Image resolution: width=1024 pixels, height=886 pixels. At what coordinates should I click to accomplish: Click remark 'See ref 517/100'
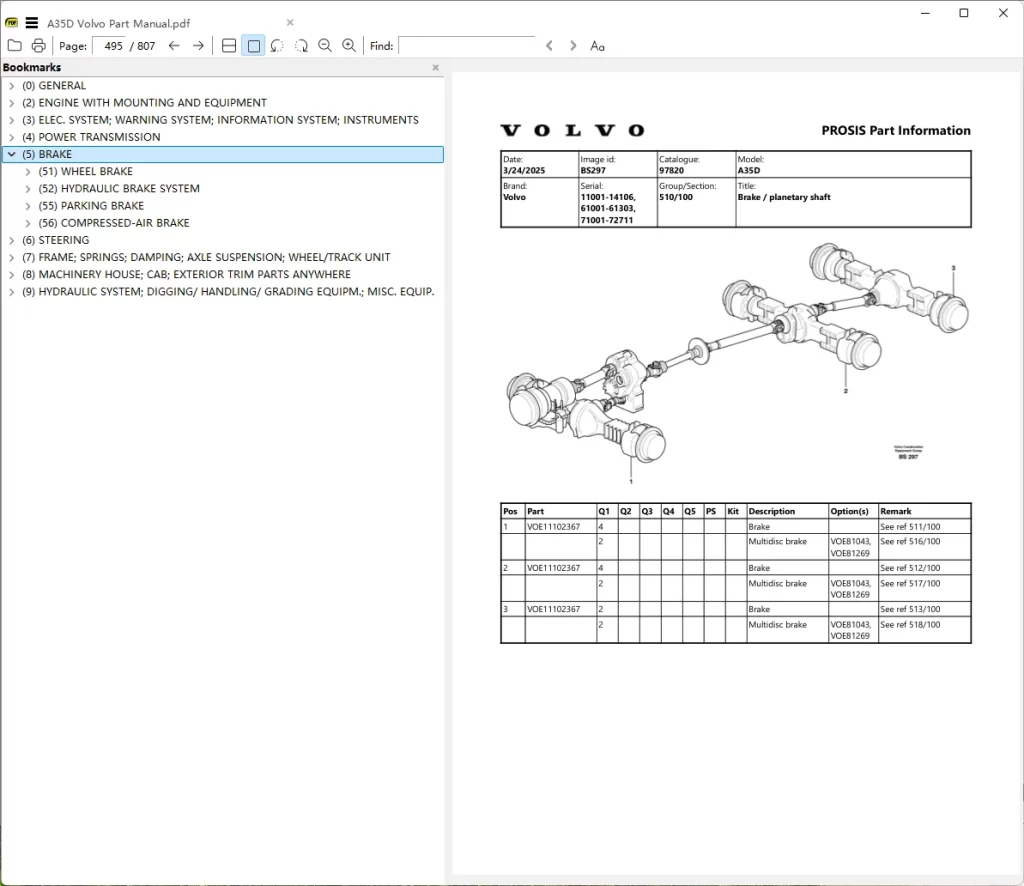click(910, 584)
